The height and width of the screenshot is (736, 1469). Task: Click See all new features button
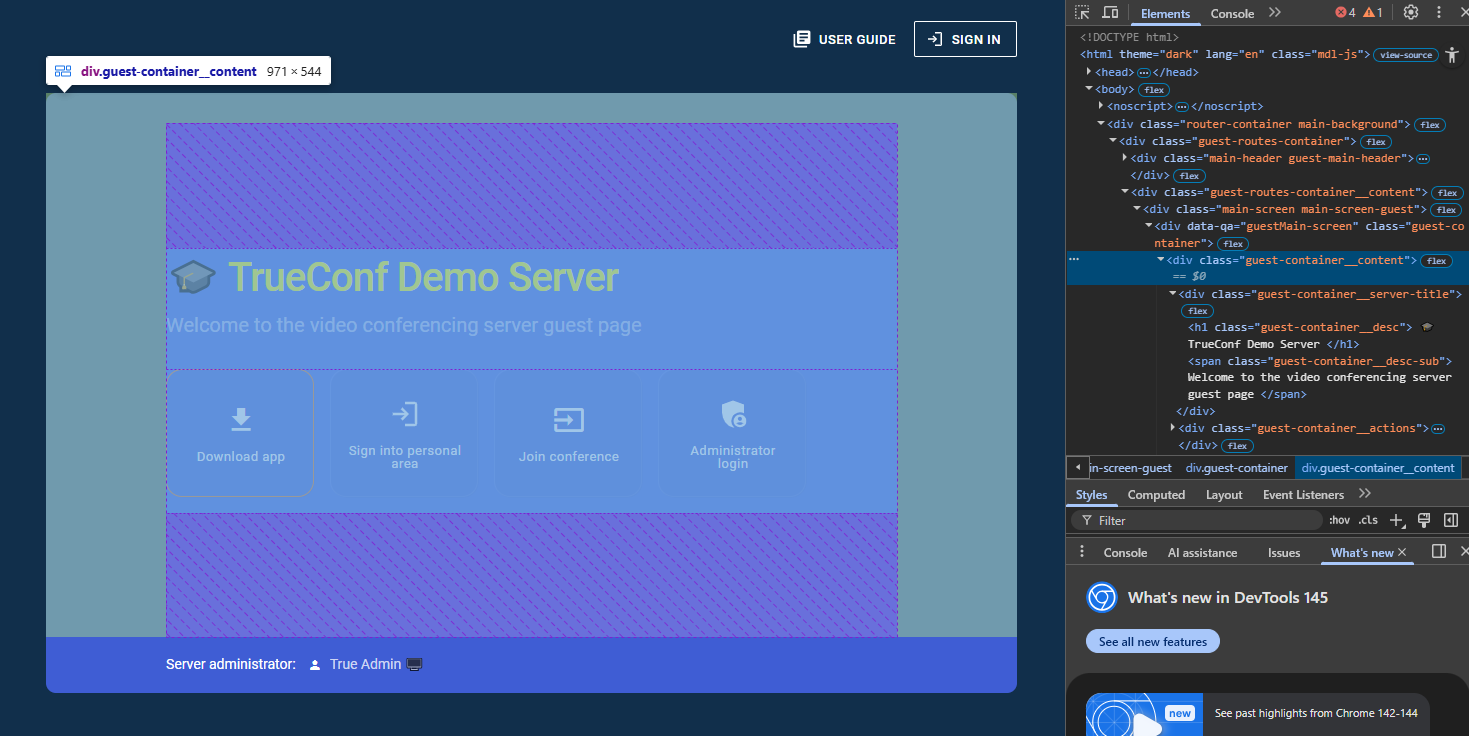[1152, 642]
